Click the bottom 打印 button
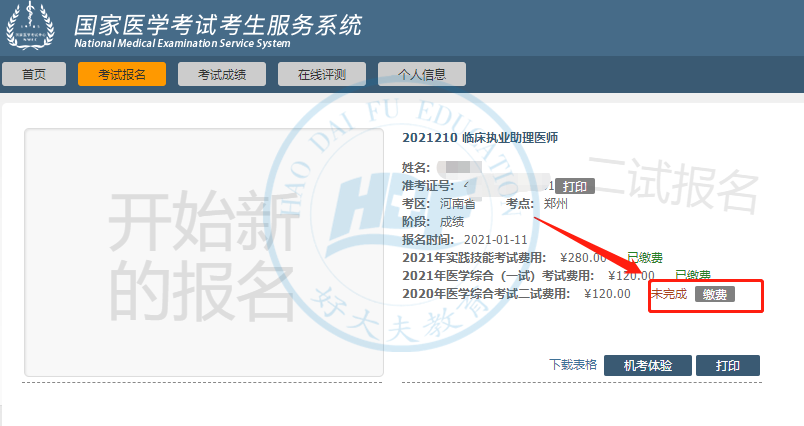 [728, 366]
